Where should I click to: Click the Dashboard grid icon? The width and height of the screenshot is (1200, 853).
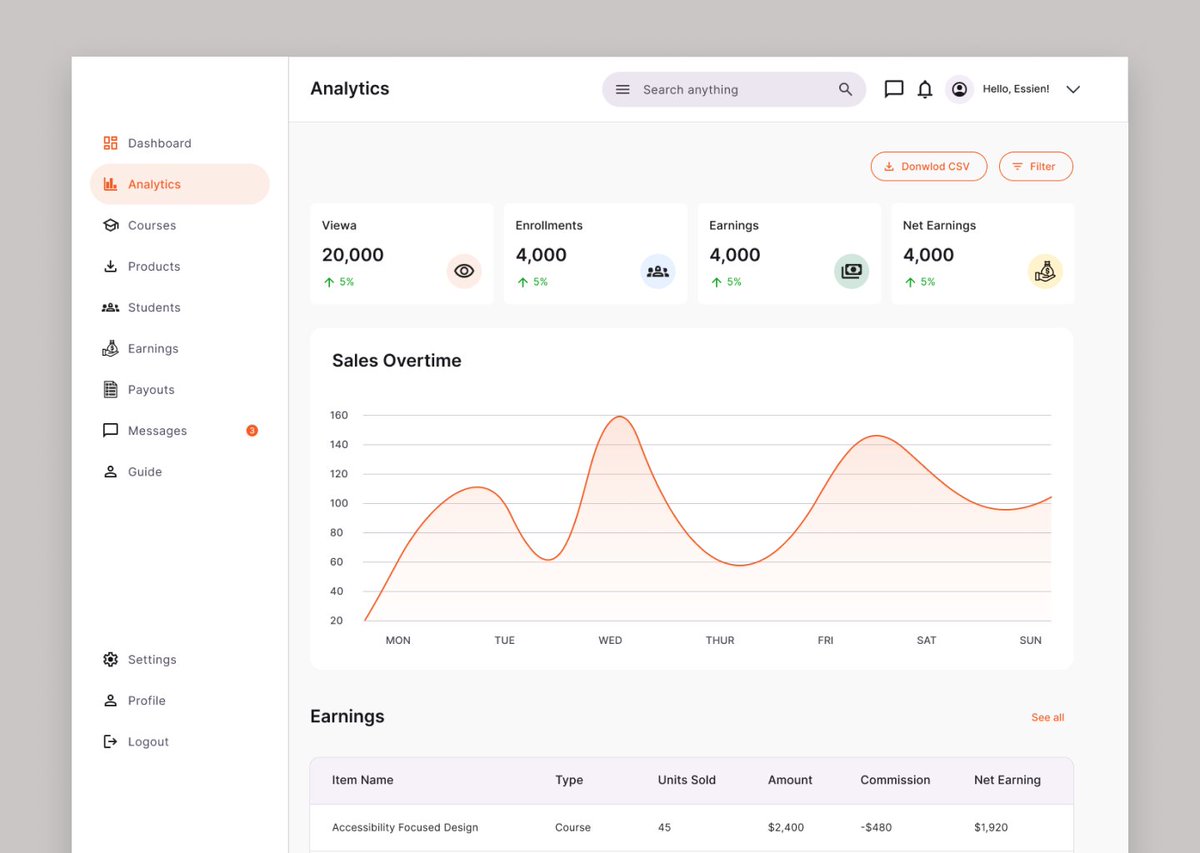pos(110,143)
